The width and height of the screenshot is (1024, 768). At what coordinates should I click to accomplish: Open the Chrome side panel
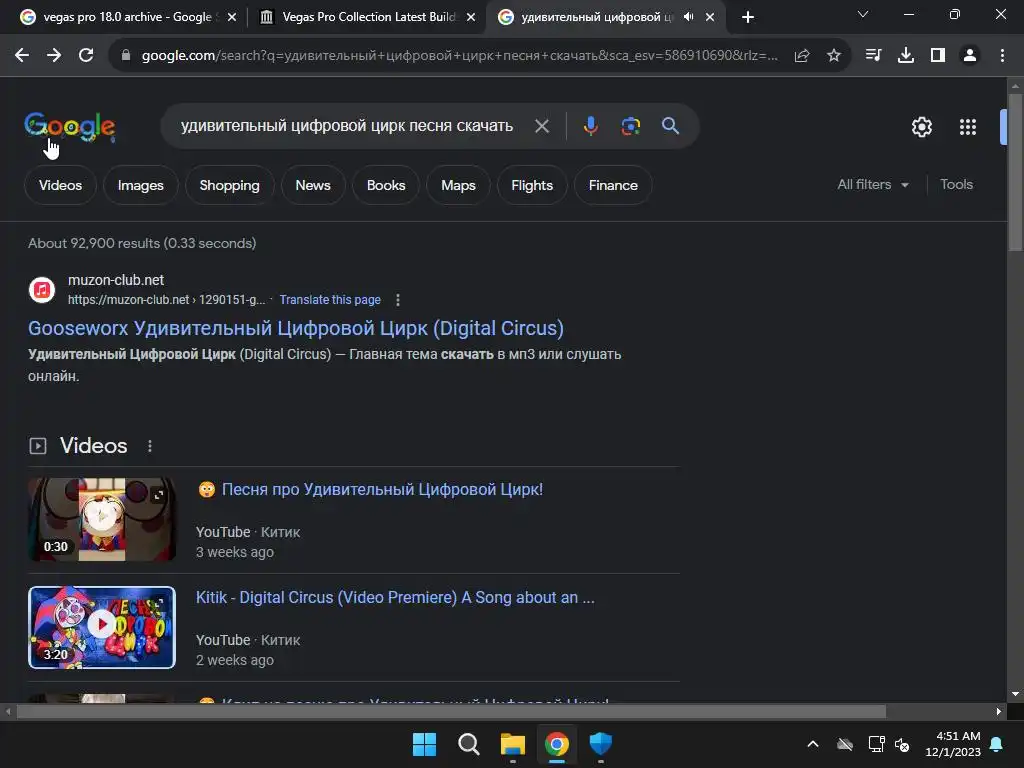point(938,56)
